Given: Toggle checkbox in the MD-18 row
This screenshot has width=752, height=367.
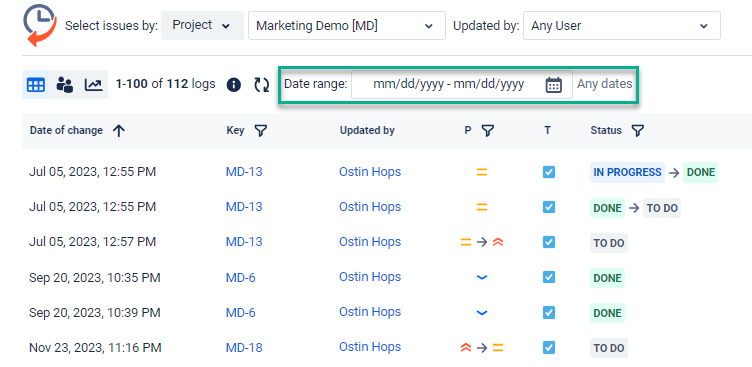Looking at the screenshot, I should pos(549,347).
